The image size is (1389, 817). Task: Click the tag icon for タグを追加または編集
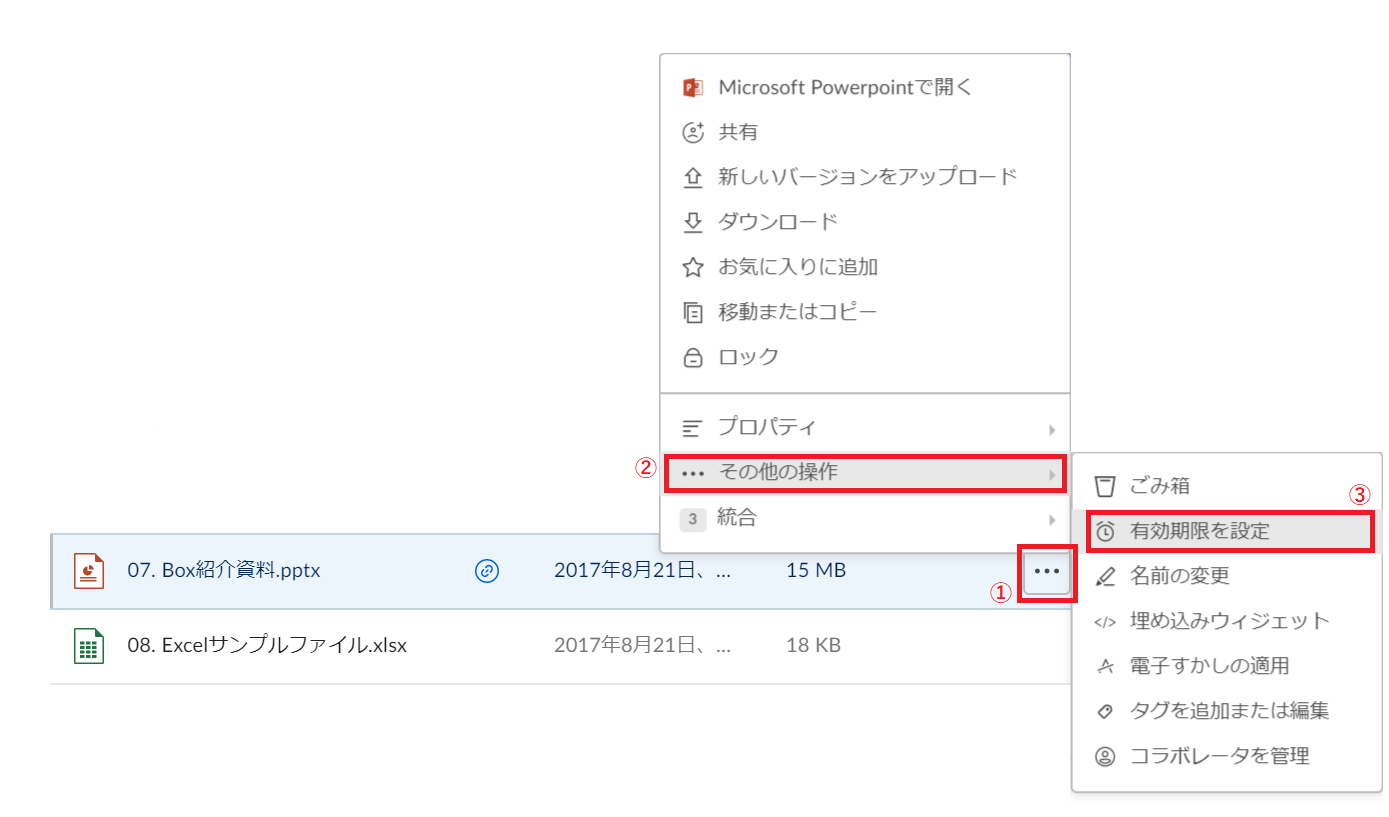point(1104,711)
